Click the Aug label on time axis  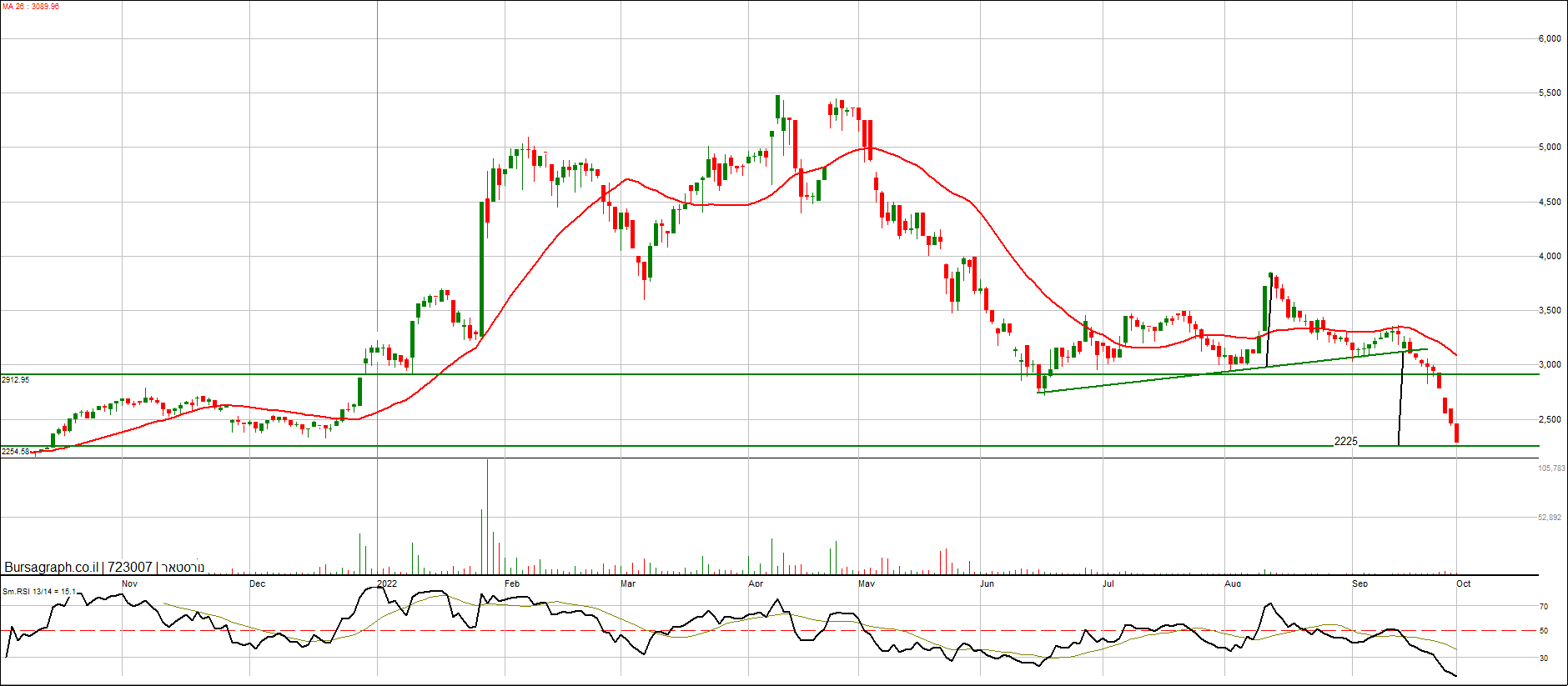click(x=1233, y=583)
